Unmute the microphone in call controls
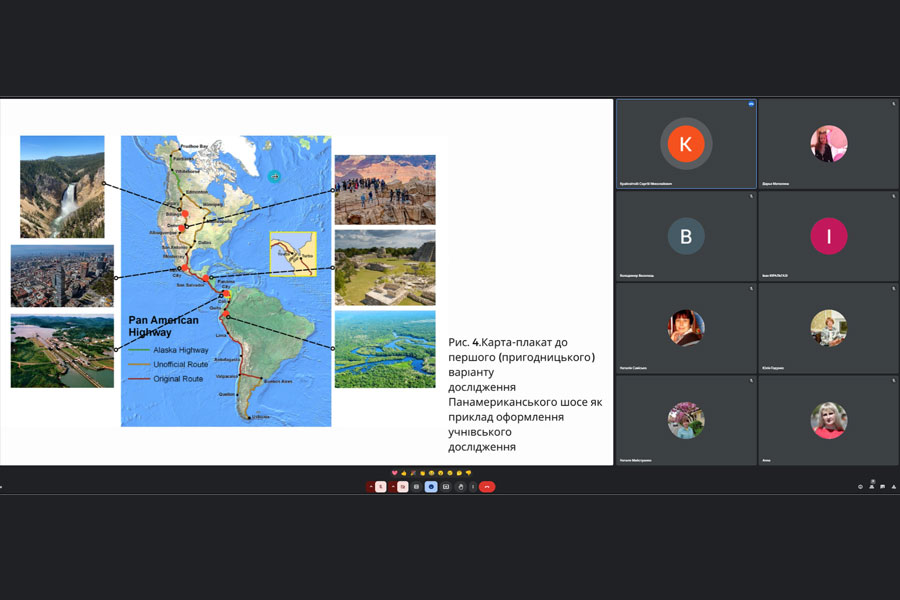Viewport: 900px width, 600px height. (381, 487)
